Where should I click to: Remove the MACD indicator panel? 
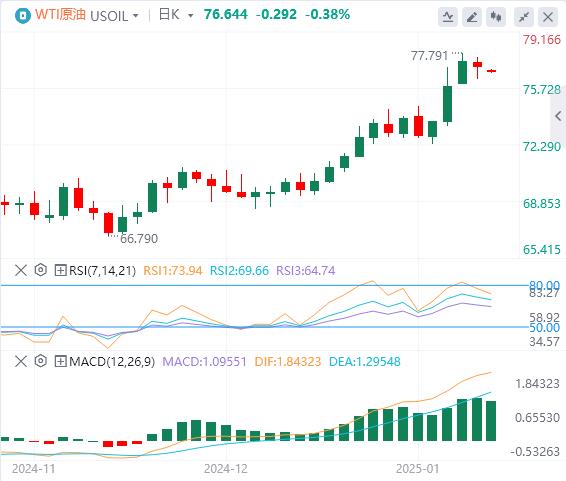21,361
